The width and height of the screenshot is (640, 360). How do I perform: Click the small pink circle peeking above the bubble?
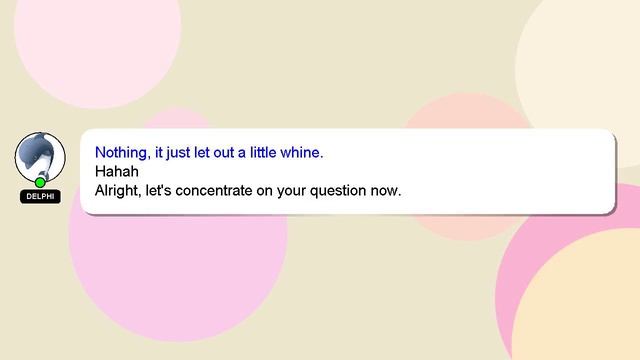[177, 119]
